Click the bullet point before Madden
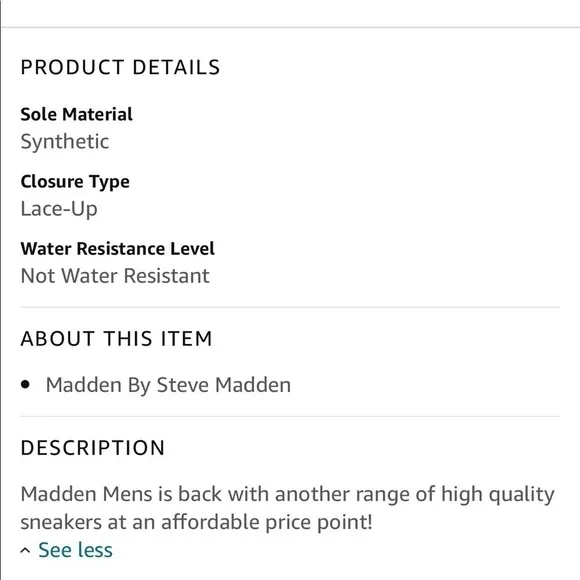Image resolution: width=580 pixels, height=580 pixels. pyautogui.click(x=25, y=385)
